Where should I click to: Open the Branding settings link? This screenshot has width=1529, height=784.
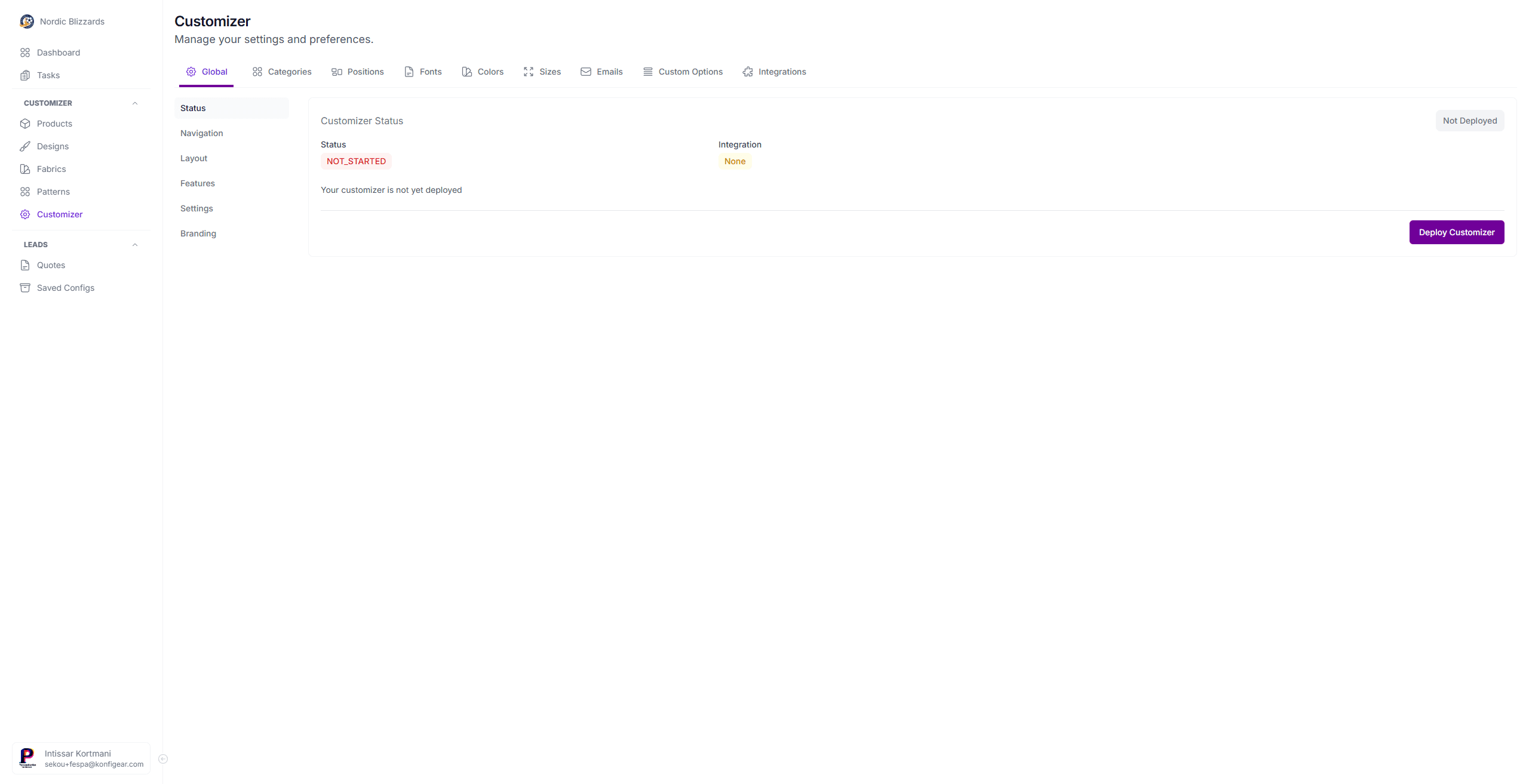[198, 233]
